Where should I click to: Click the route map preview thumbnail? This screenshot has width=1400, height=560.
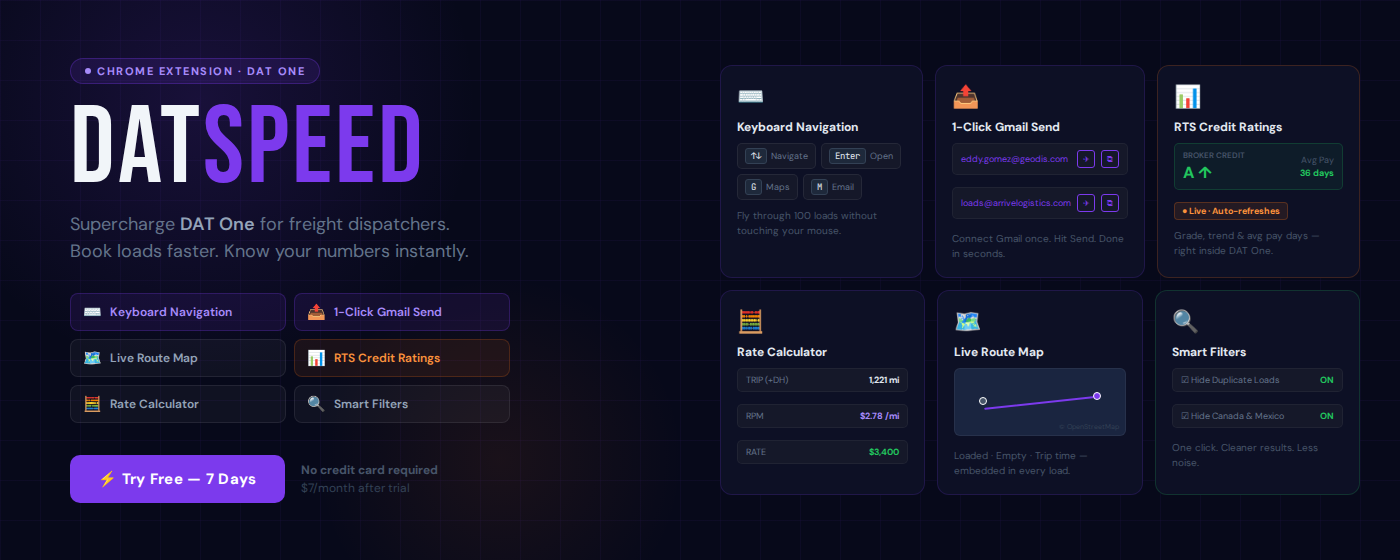(x=1040, y=402)
